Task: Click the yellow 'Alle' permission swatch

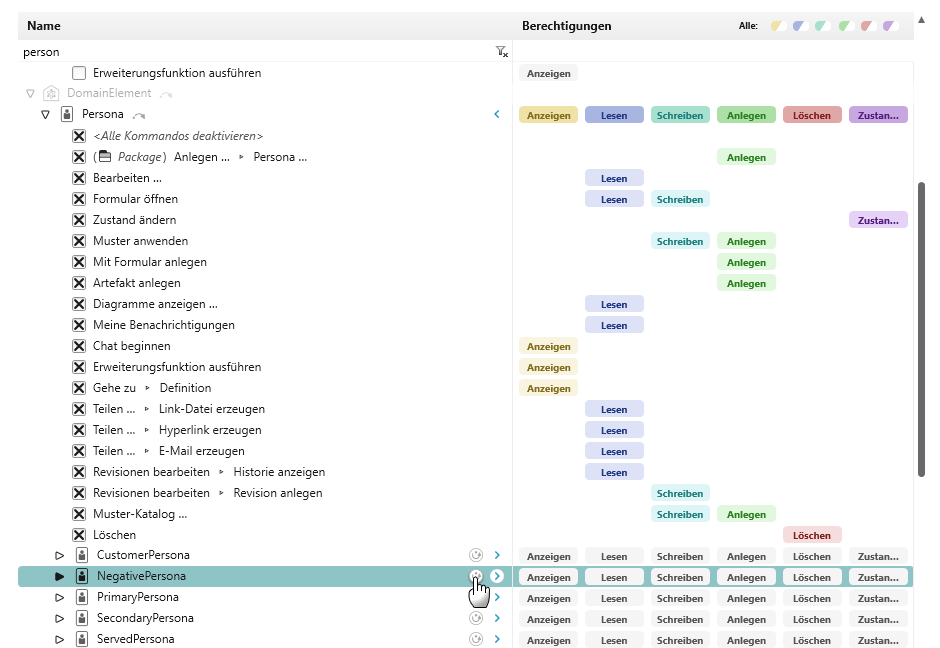Action: click(x=777, y=26)
